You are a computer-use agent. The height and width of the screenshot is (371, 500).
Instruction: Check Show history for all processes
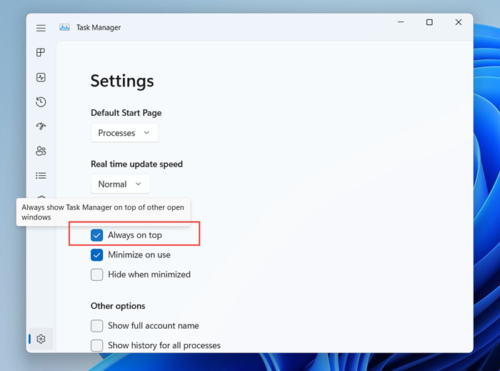pos(97,345)
